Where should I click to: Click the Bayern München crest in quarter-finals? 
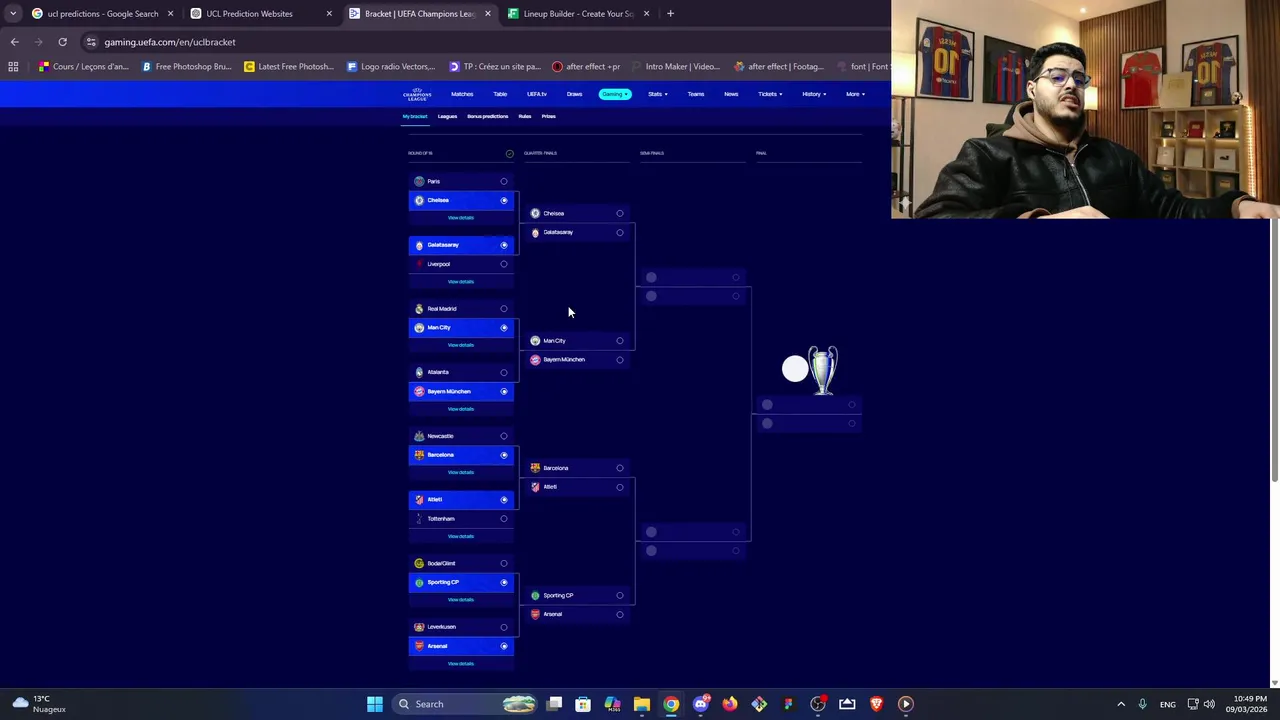(x=535, y=360)
